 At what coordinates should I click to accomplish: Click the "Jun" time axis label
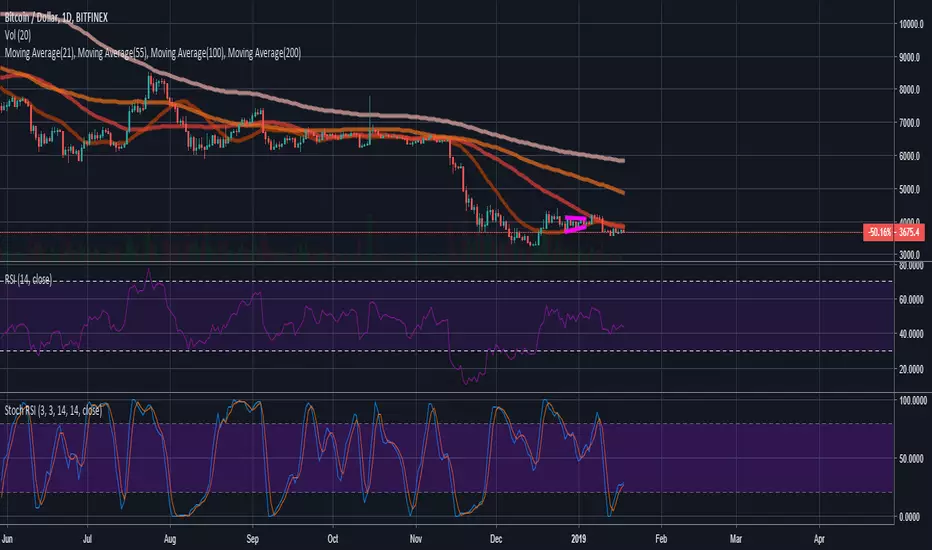click(7, 539)
